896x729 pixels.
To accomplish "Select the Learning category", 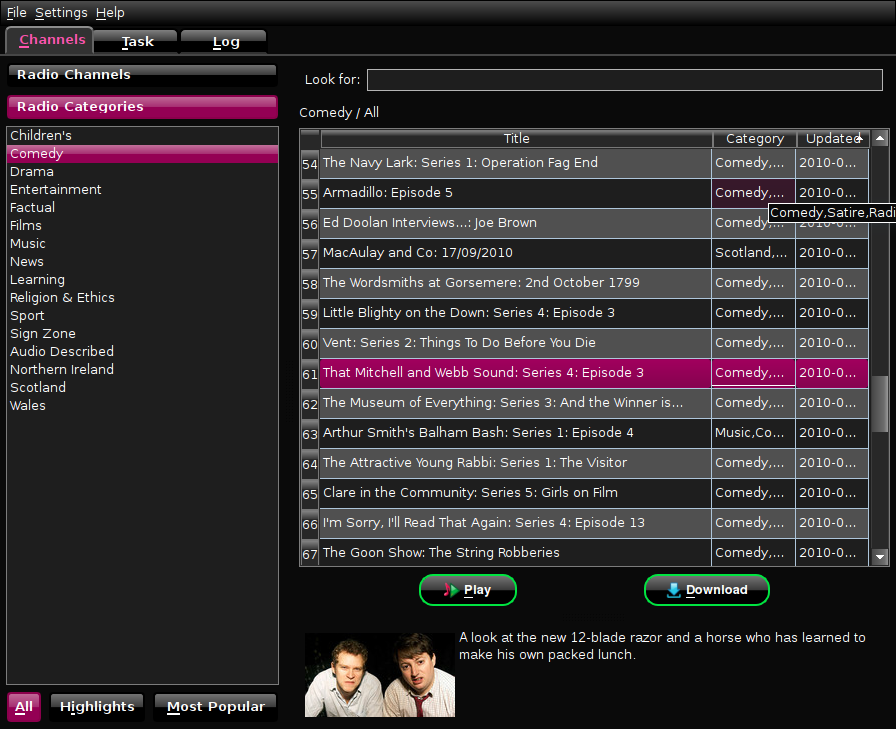I will [x=142, y=279].
